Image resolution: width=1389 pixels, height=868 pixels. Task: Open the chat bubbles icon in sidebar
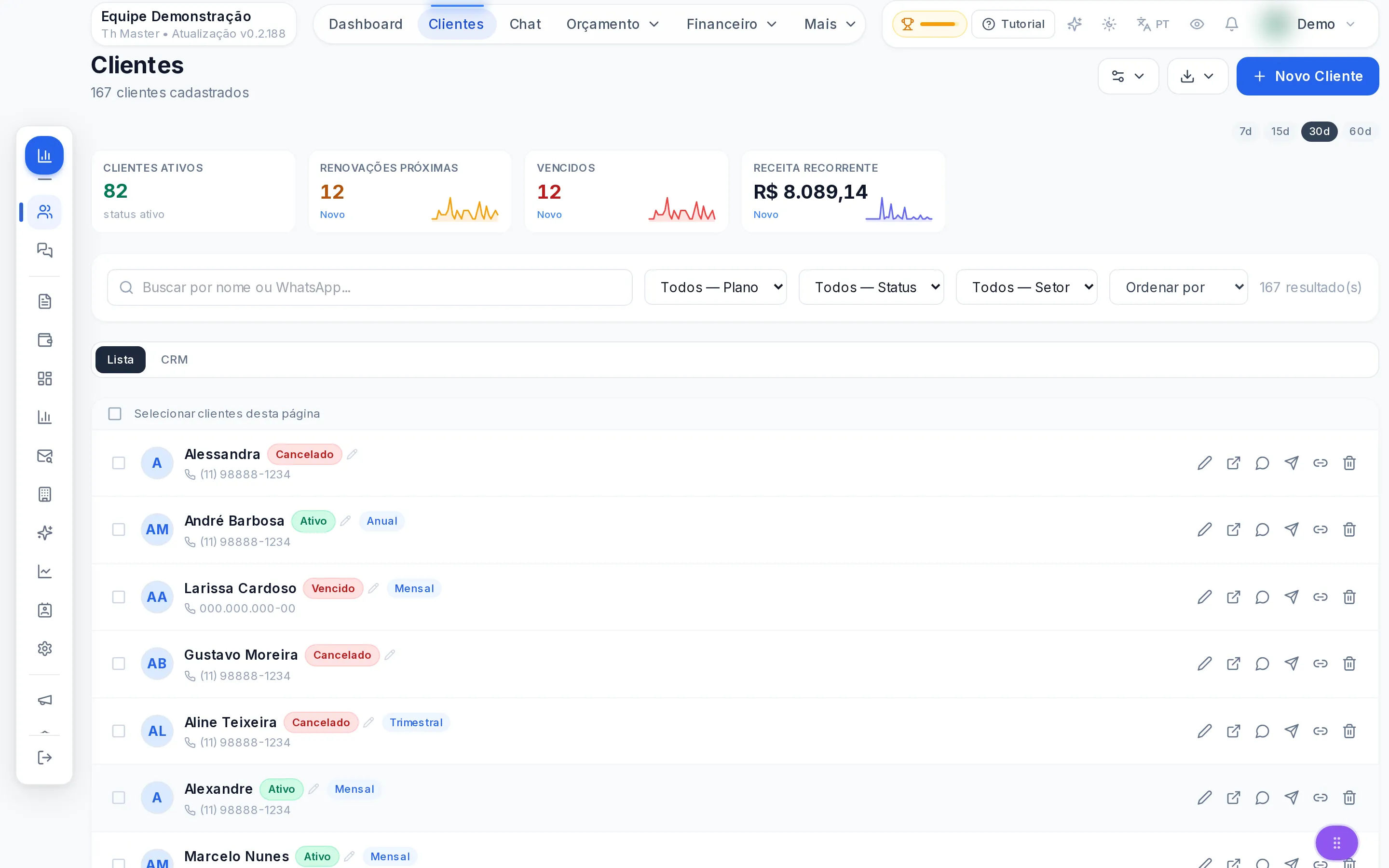(x=45, y=250)
